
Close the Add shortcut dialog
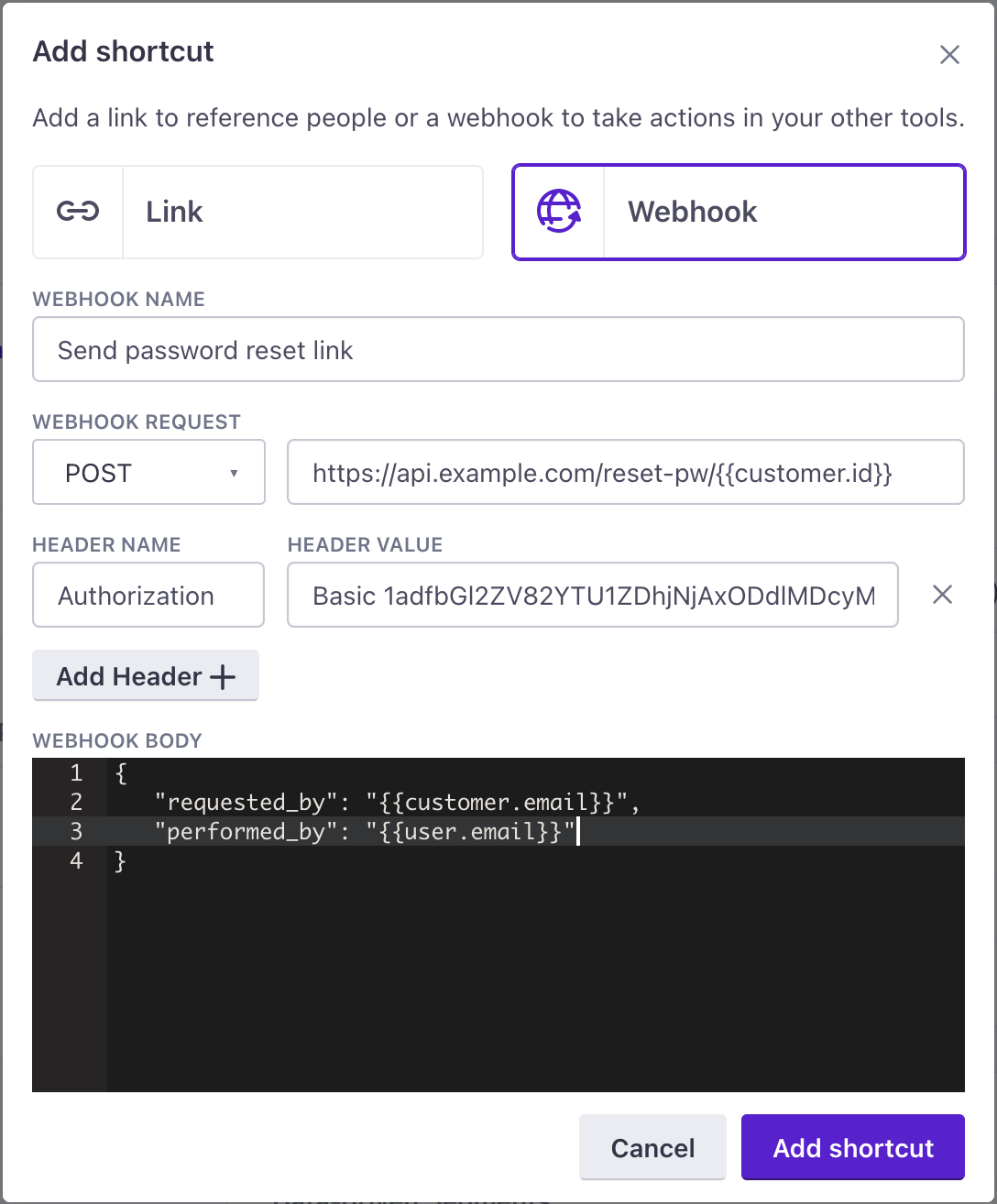[949, 55]
